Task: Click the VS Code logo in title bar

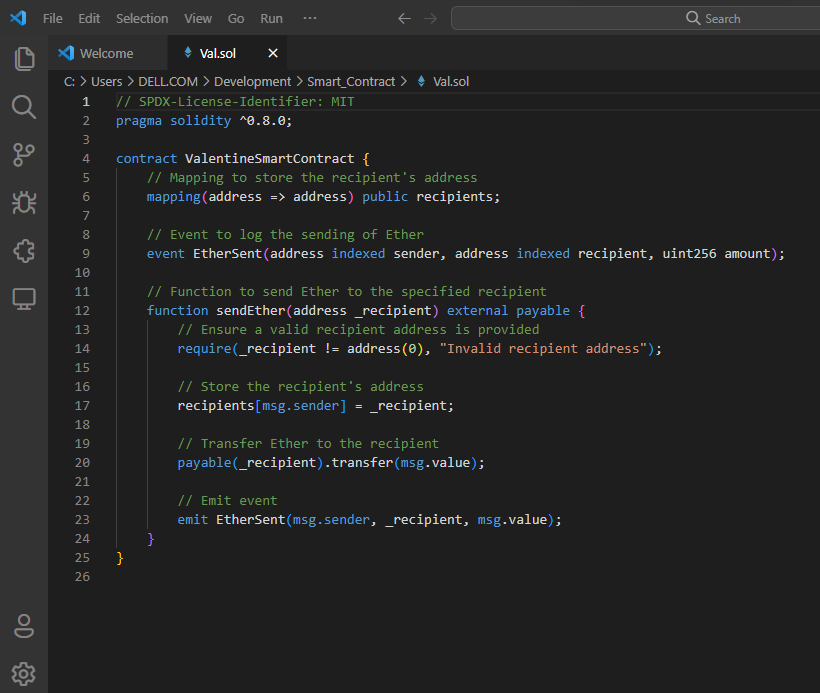Action: [x=18, y=18]
